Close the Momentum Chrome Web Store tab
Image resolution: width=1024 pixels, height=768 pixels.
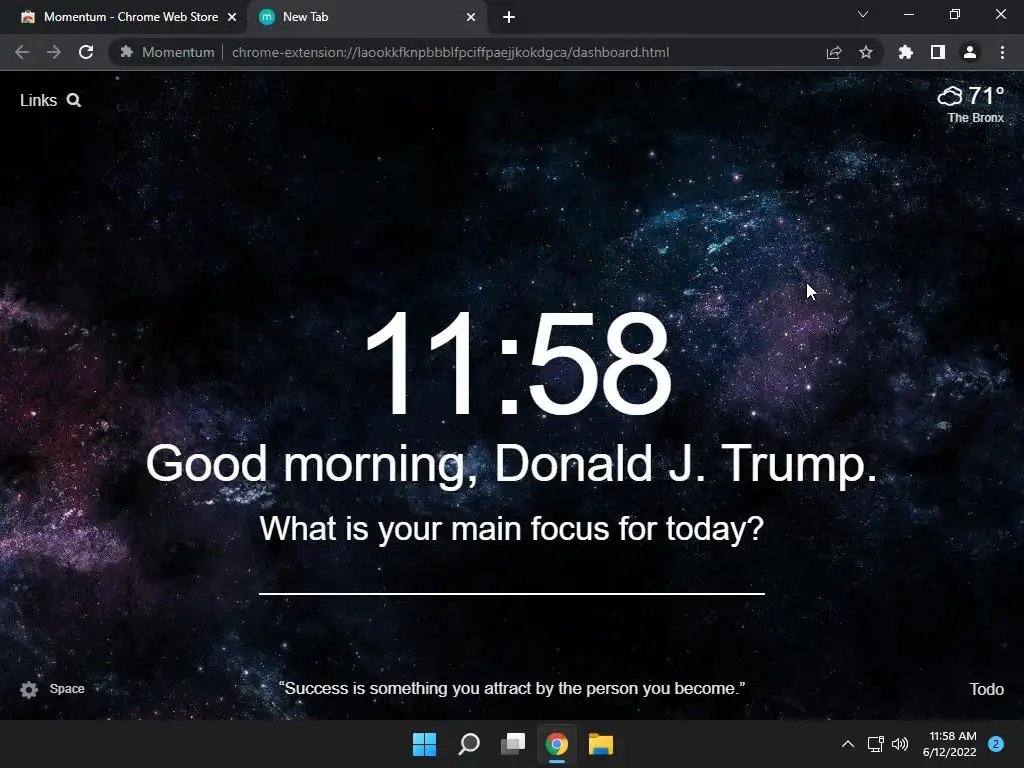(232, 17)
